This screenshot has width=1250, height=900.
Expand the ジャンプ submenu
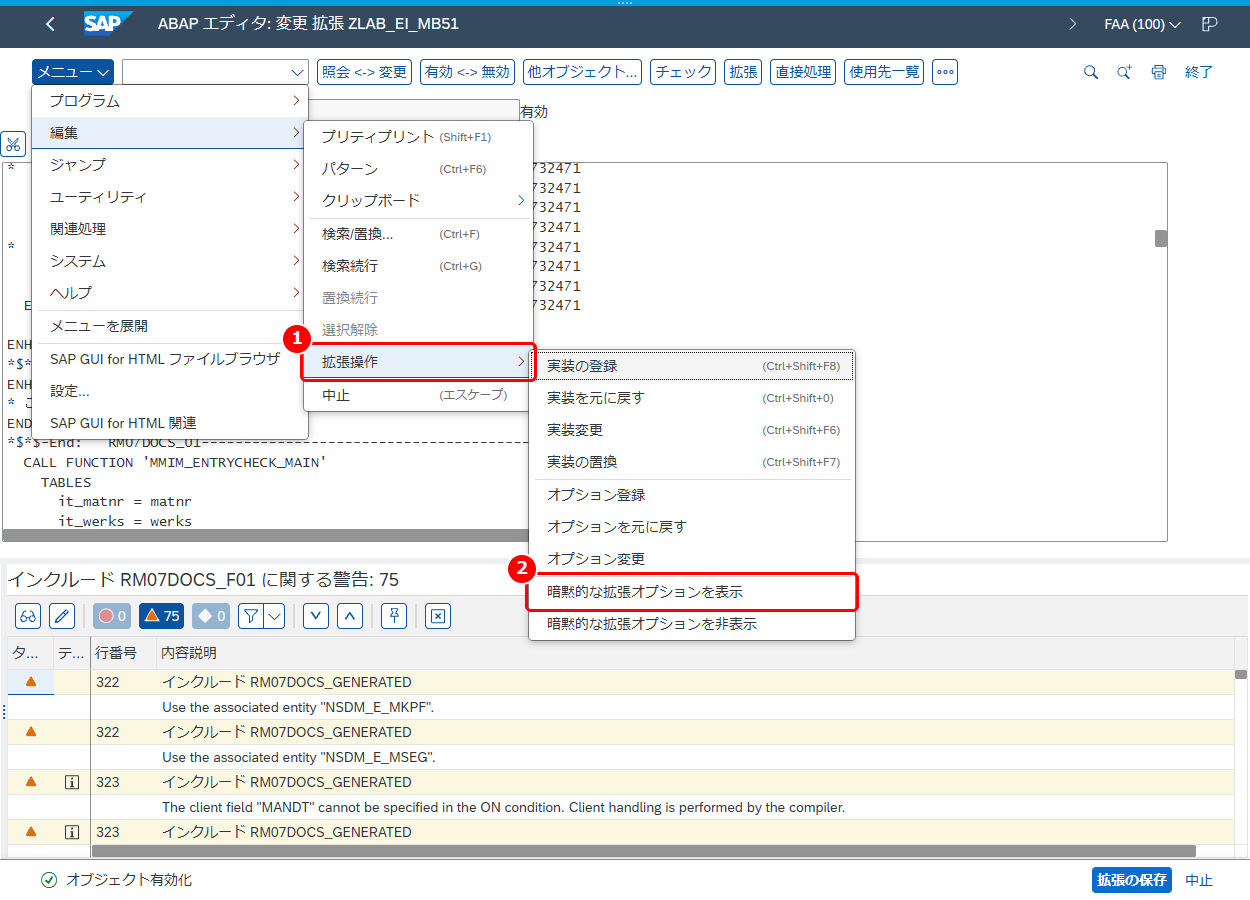[170, 165]
